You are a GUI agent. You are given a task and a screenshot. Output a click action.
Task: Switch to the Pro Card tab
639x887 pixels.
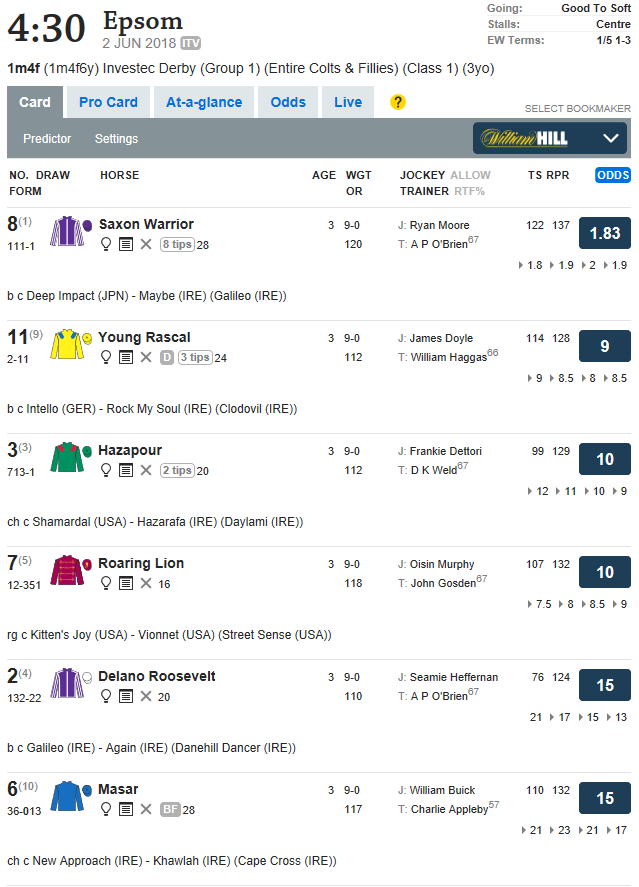coord(108,102)
